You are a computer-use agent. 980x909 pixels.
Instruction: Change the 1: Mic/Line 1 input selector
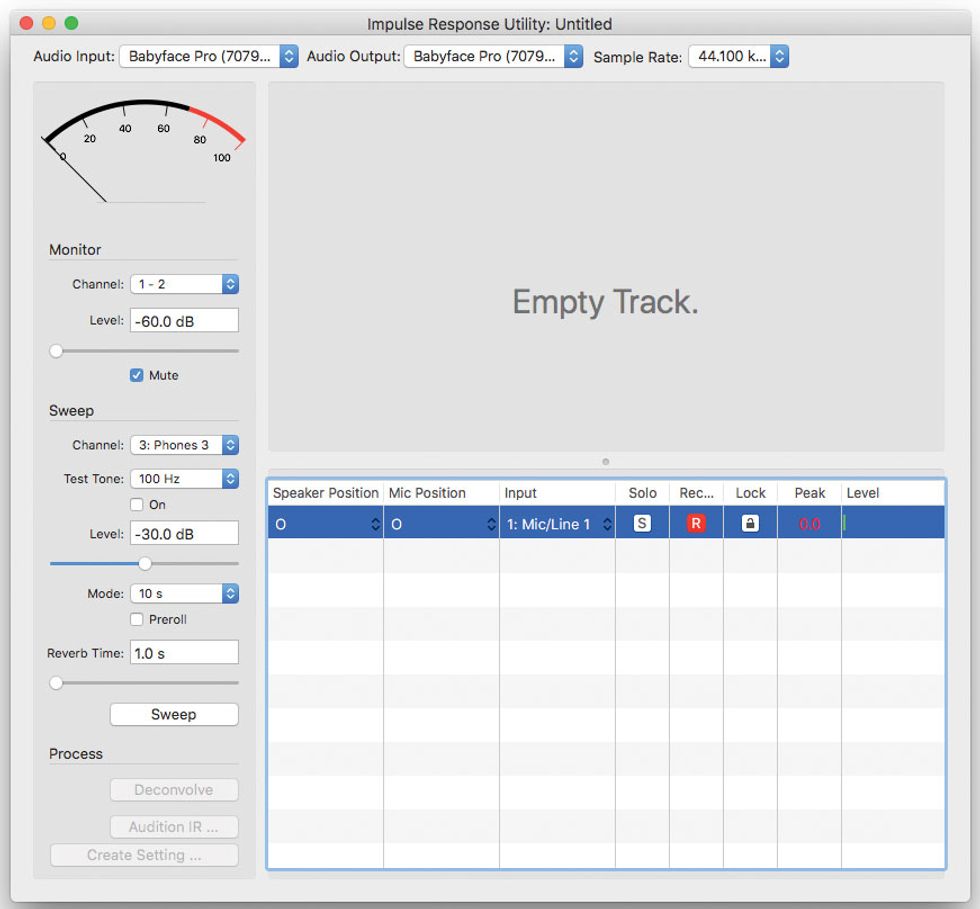tap(558, 524)
